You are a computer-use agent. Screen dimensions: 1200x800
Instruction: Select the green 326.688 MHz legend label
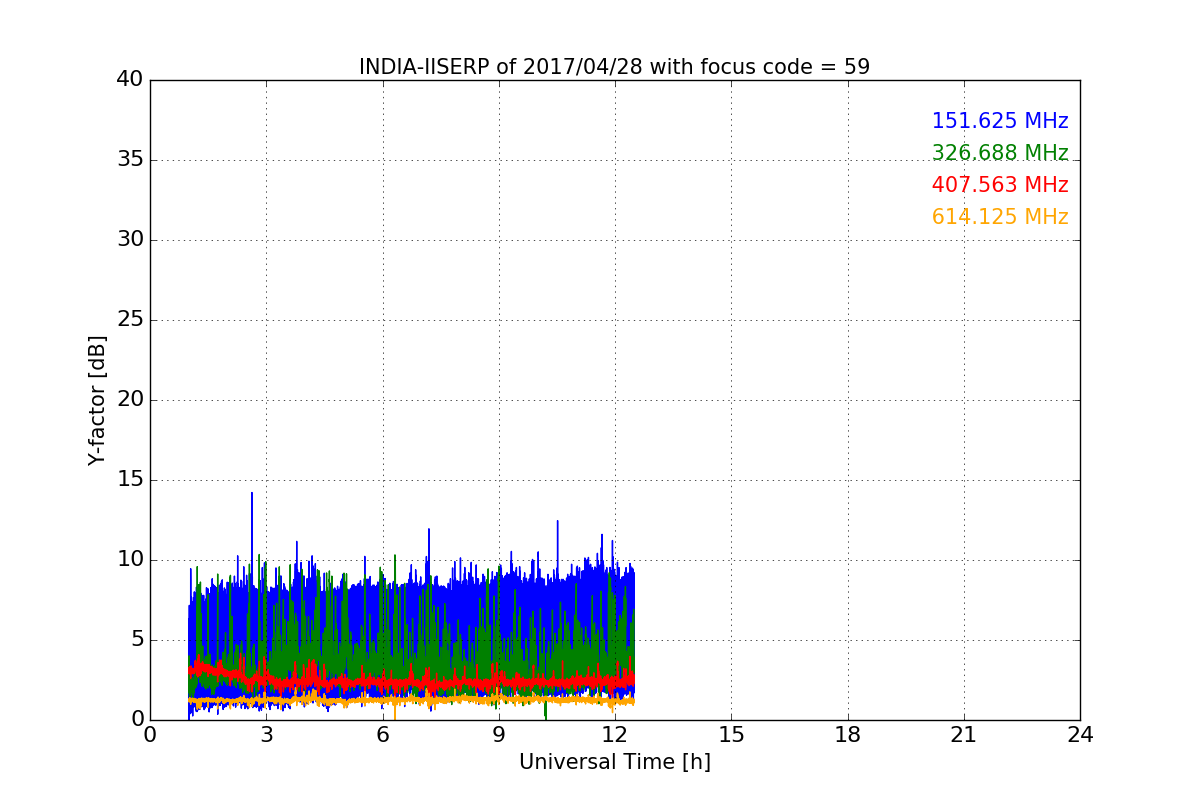[x=1000, y=153]
